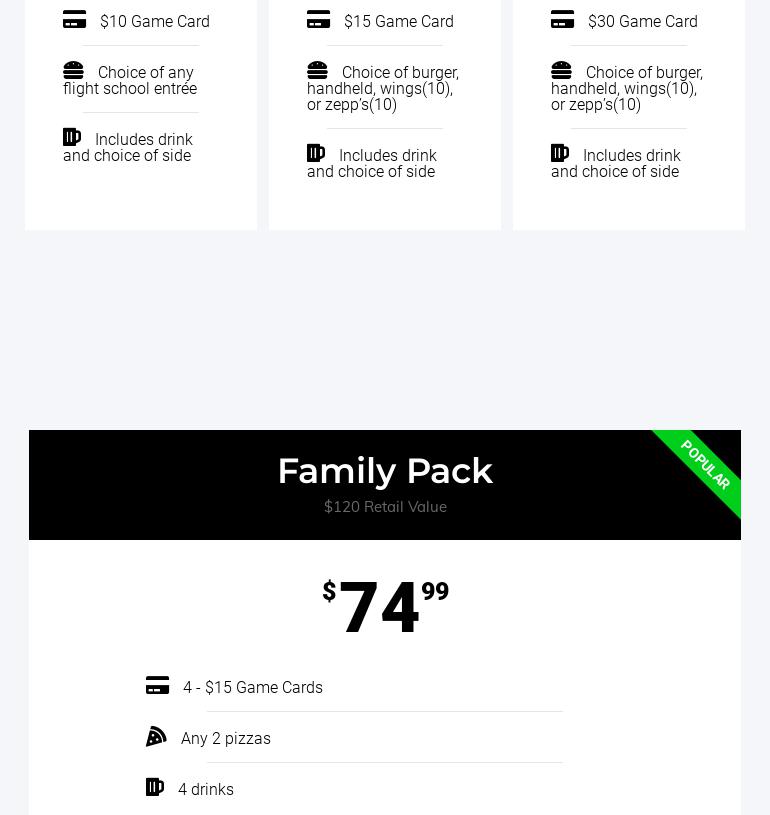Click the pizza slice icon beside Any 2 pizzas
Image resolution: width=770 pixels, height=815 pixels.
(156, 737)
